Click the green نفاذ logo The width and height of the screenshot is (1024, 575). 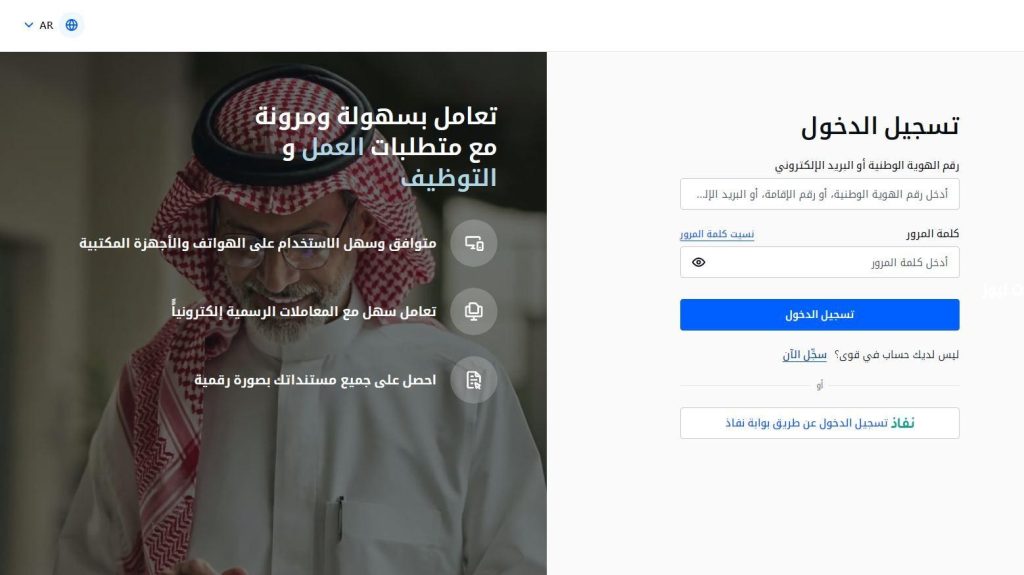tap(903, 423)
